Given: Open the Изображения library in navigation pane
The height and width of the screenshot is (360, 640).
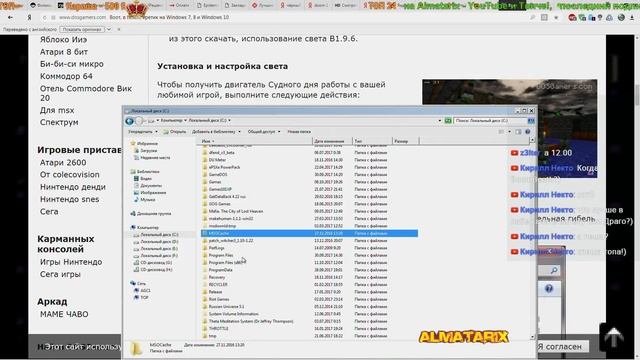Looking at the screenshot, I should [x=150, y=192].
